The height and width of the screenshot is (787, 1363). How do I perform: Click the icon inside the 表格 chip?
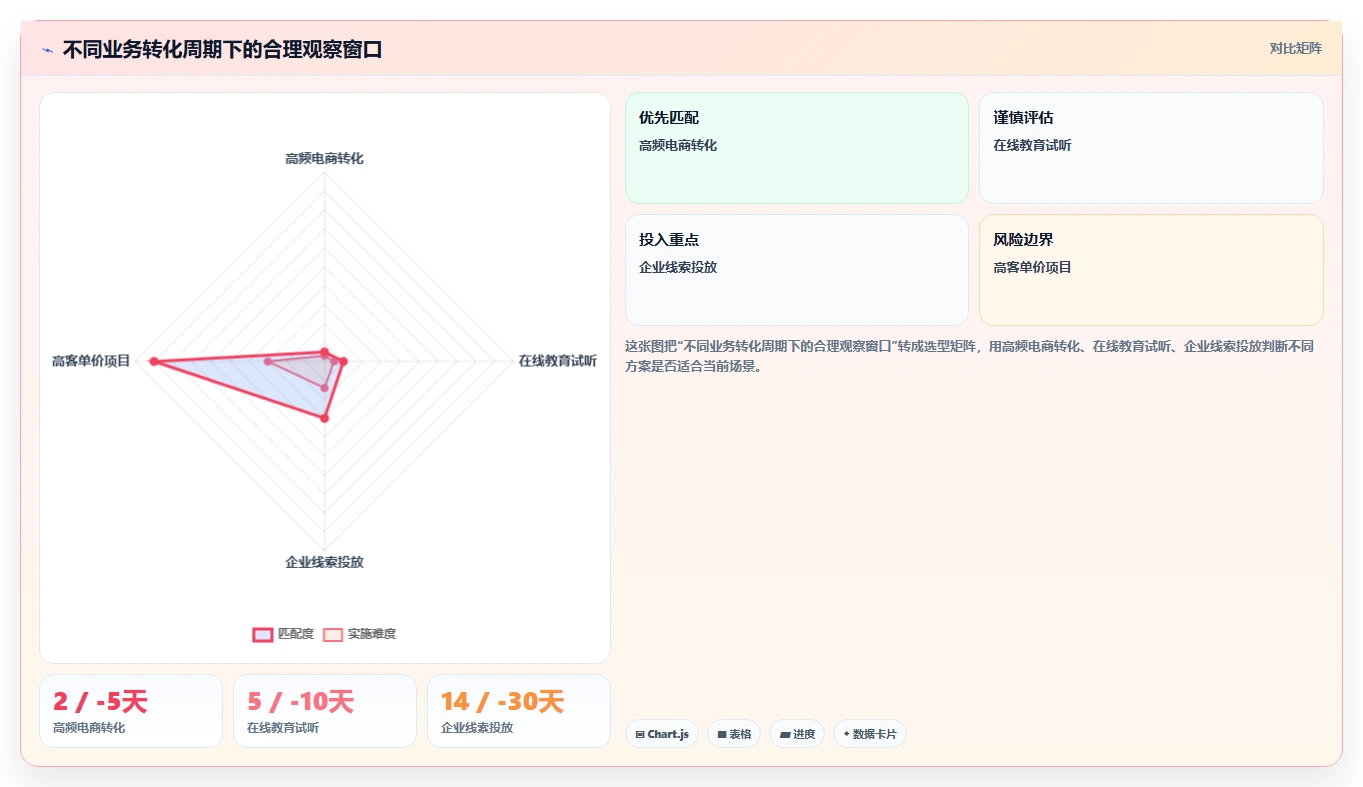point(722,734)
